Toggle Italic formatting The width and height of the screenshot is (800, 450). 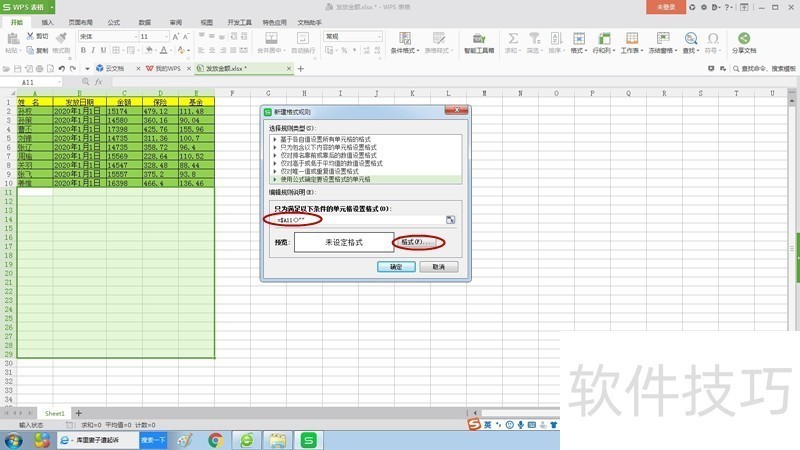pyautogui.click(x=93, y=50)
